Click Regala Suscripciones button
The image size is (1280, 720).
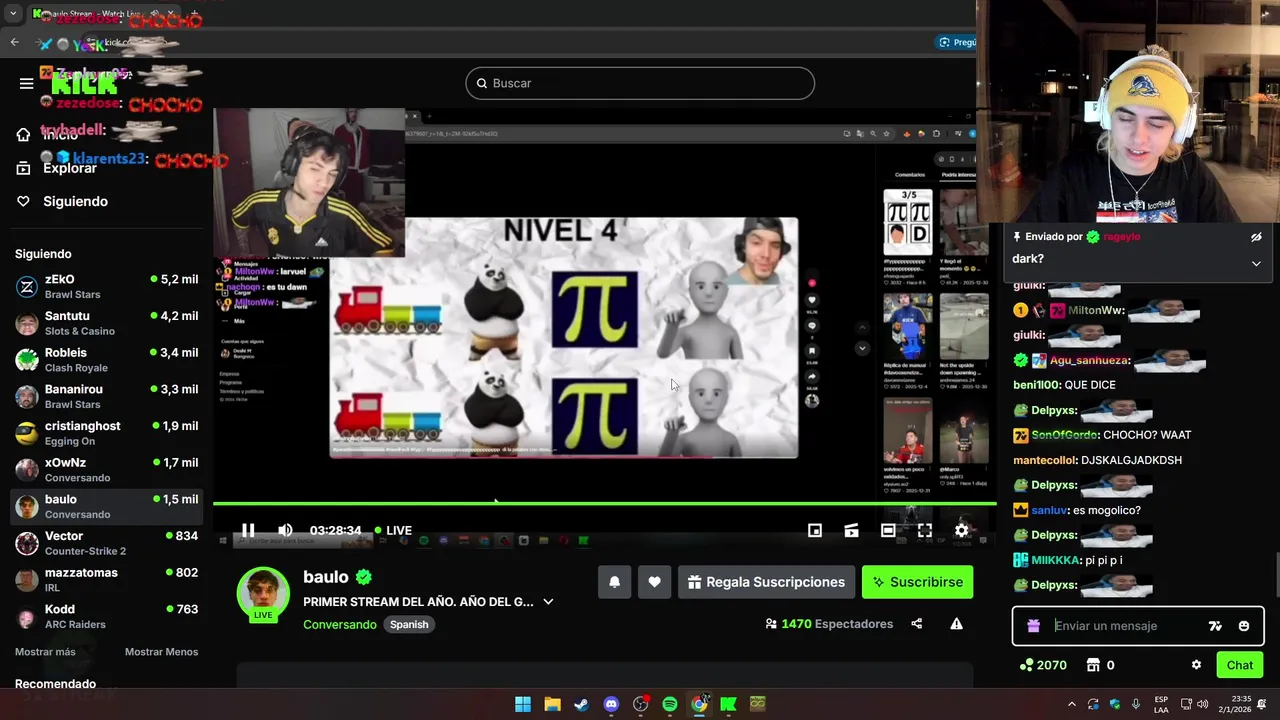tap(766, 582)
